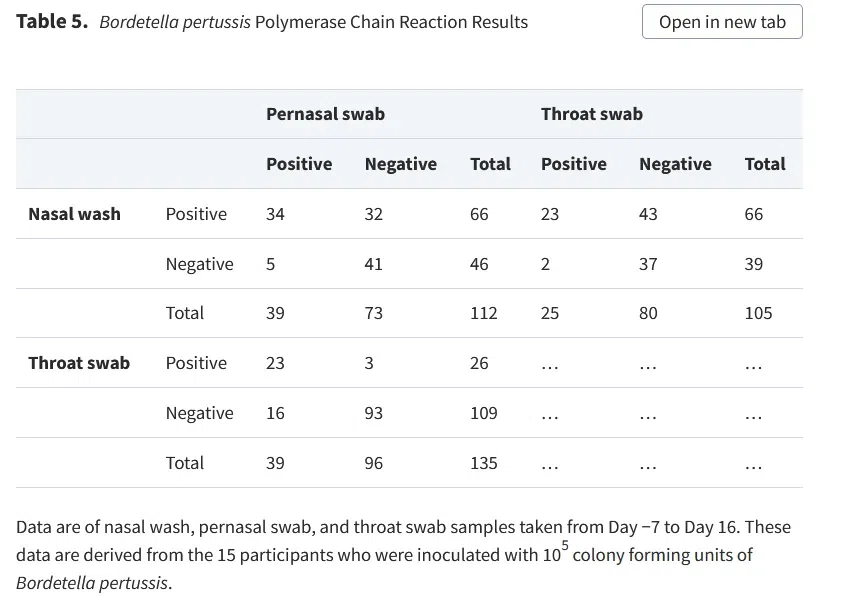Screen dimensions: 842x615
Task: Click the value 43 under Throat swab Negative
Action: coord(648,214)
